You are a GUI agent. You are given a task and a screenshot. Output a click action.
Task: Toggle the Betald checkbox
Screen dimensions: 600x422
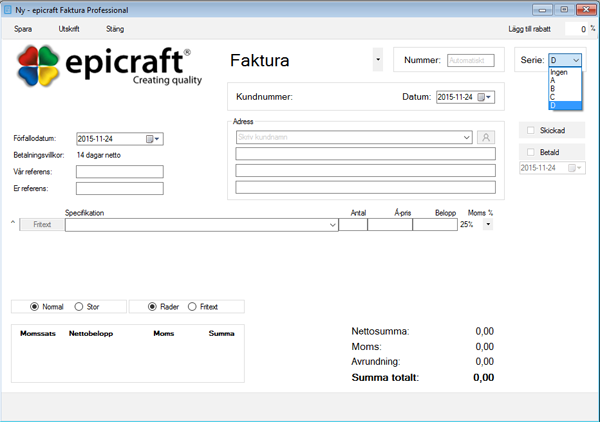pos(530,152)
